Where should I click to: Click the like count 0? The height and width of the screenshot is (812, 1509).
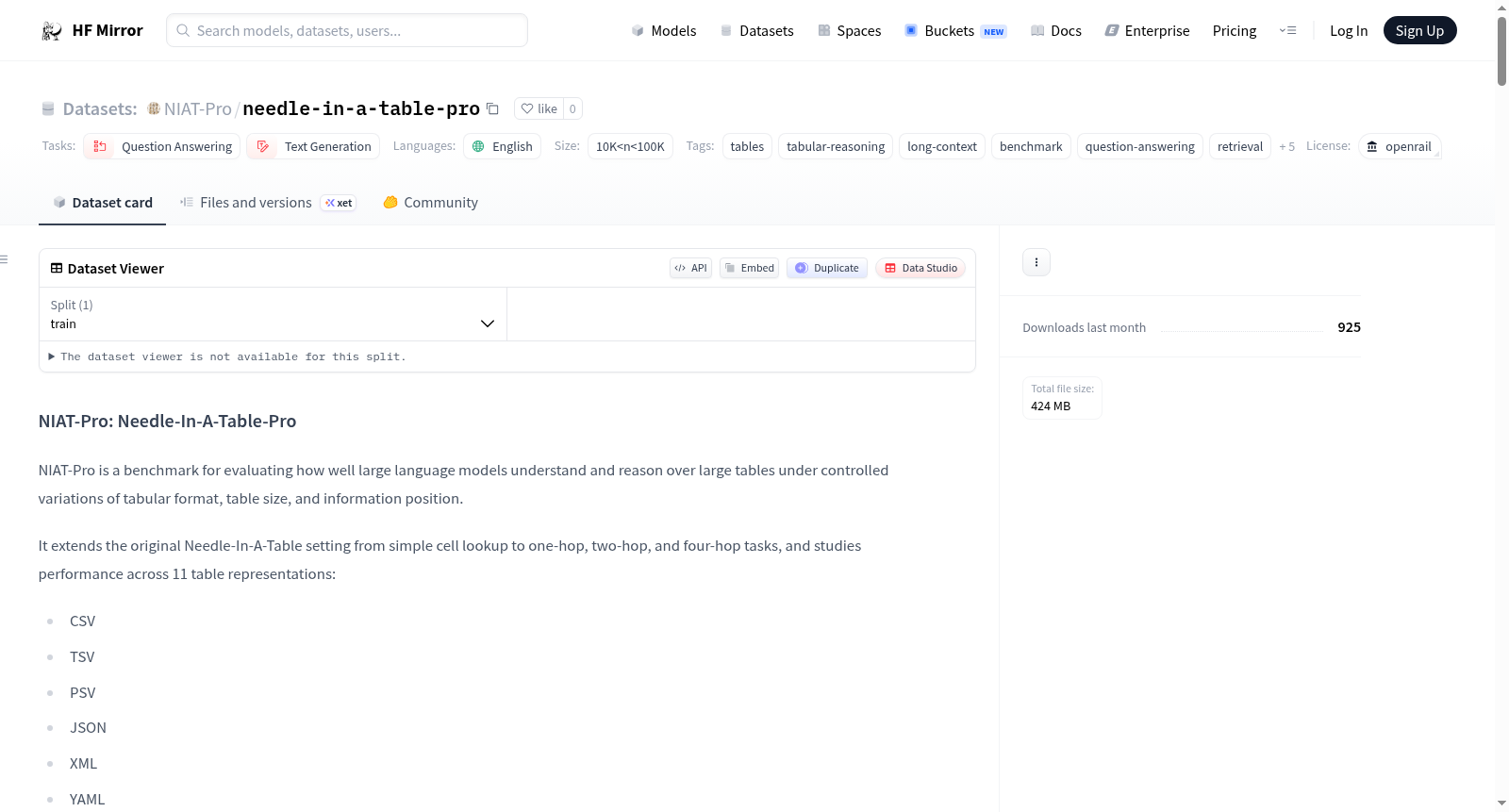point(572,108)
